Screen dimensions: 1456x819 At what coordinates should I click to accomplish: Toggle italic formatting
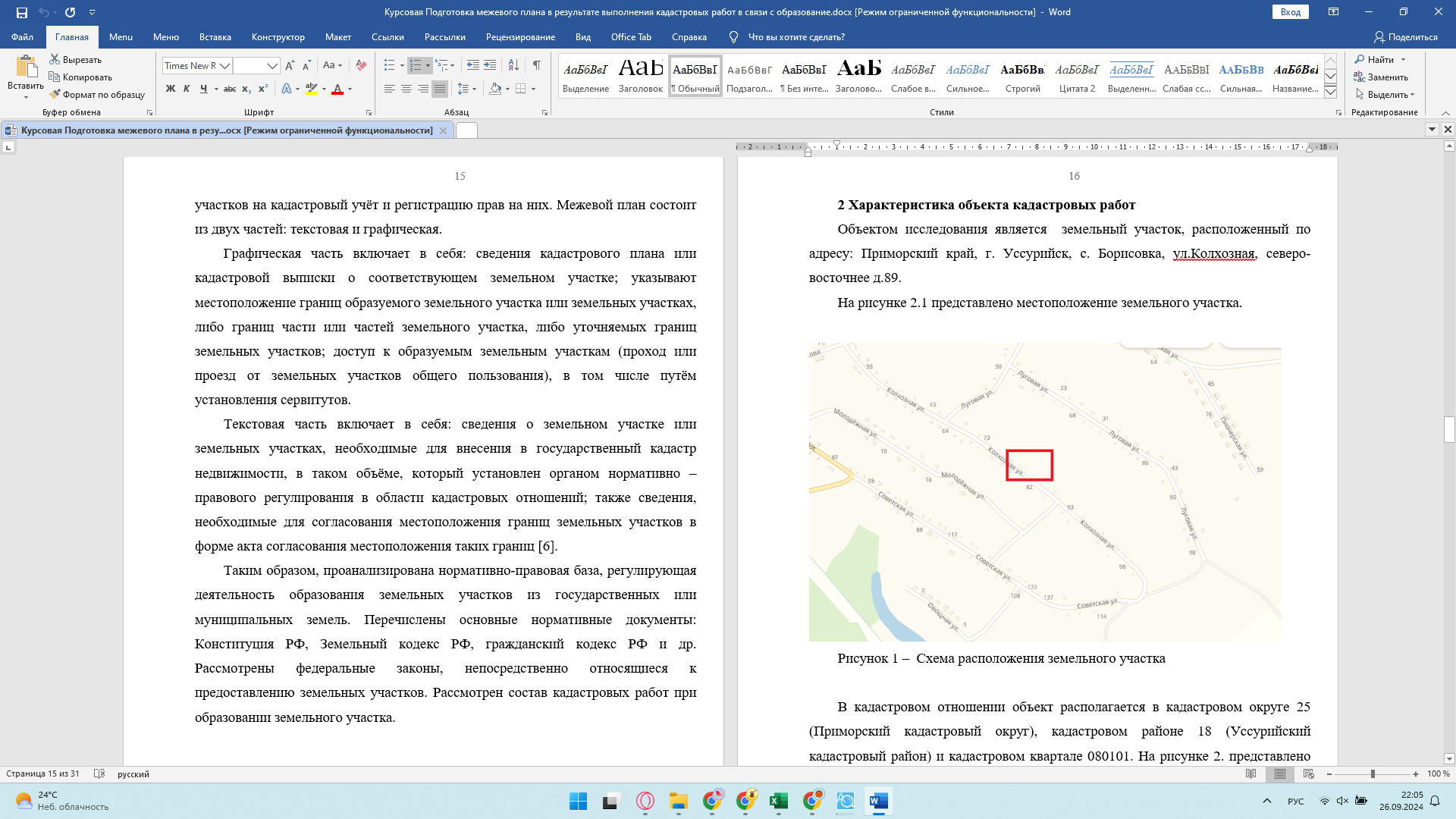coord(187,89)
